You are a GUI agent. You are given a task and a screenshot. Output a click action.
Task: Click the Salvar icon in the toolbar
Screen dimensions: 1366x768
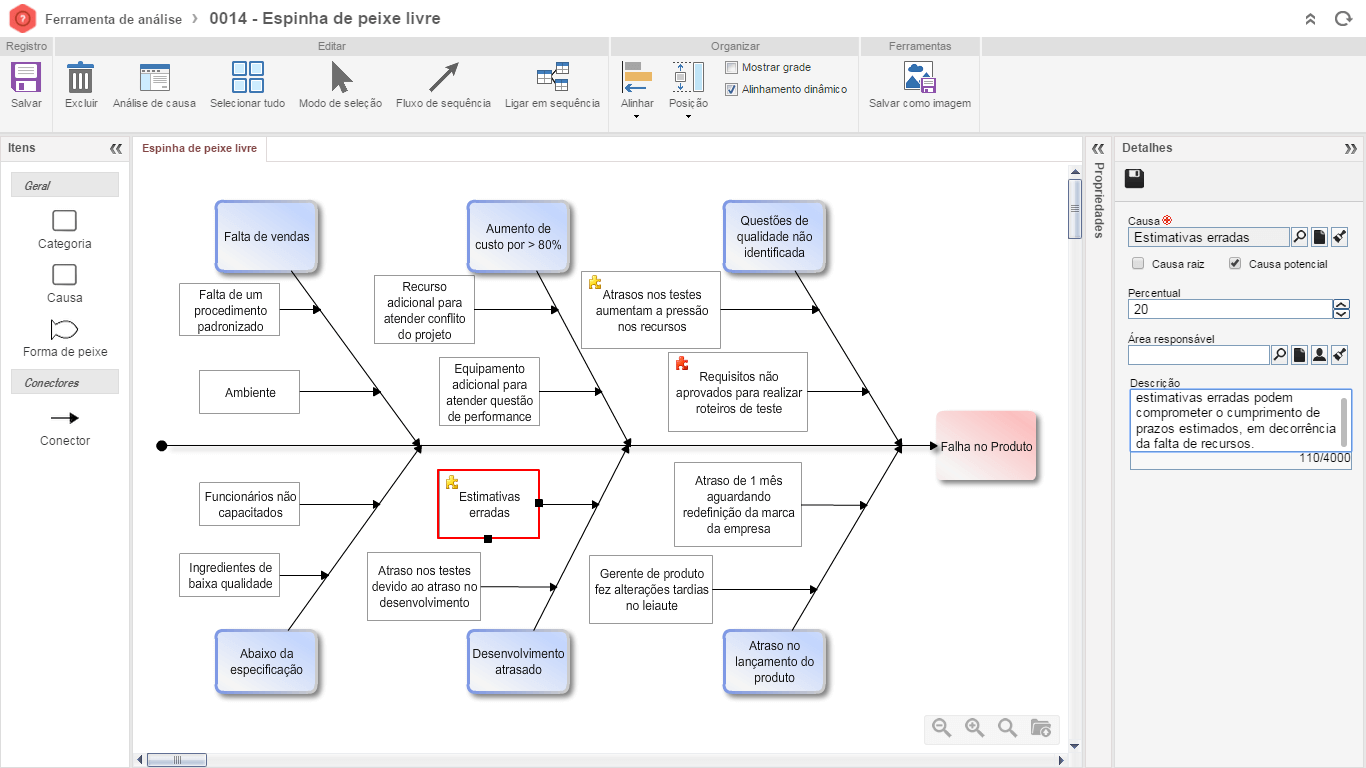(26, 78)
